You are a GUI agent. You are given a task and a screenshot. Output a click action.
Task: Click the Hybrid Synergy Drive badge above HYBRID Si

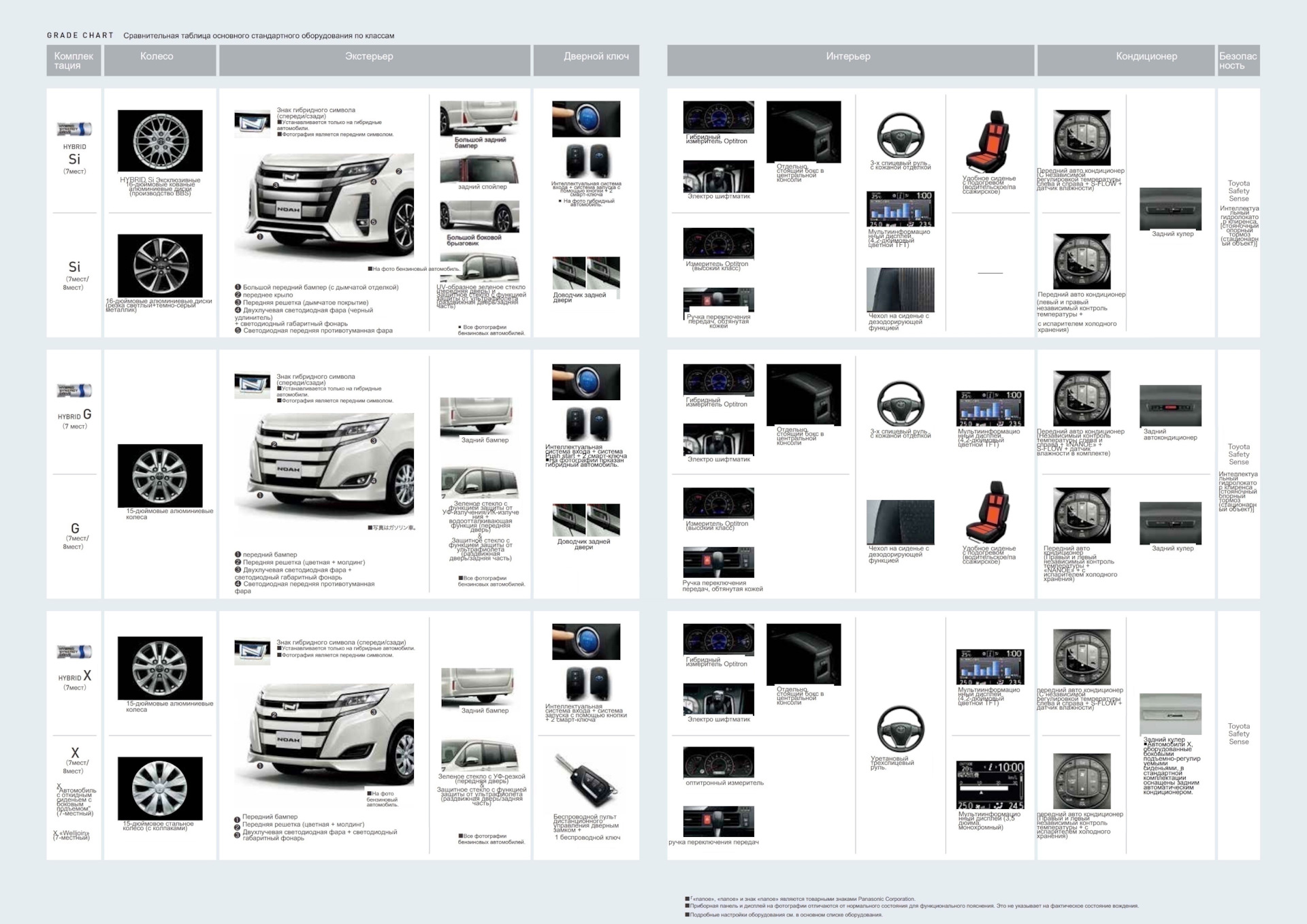pyautogui.click(x=74, y=129)
